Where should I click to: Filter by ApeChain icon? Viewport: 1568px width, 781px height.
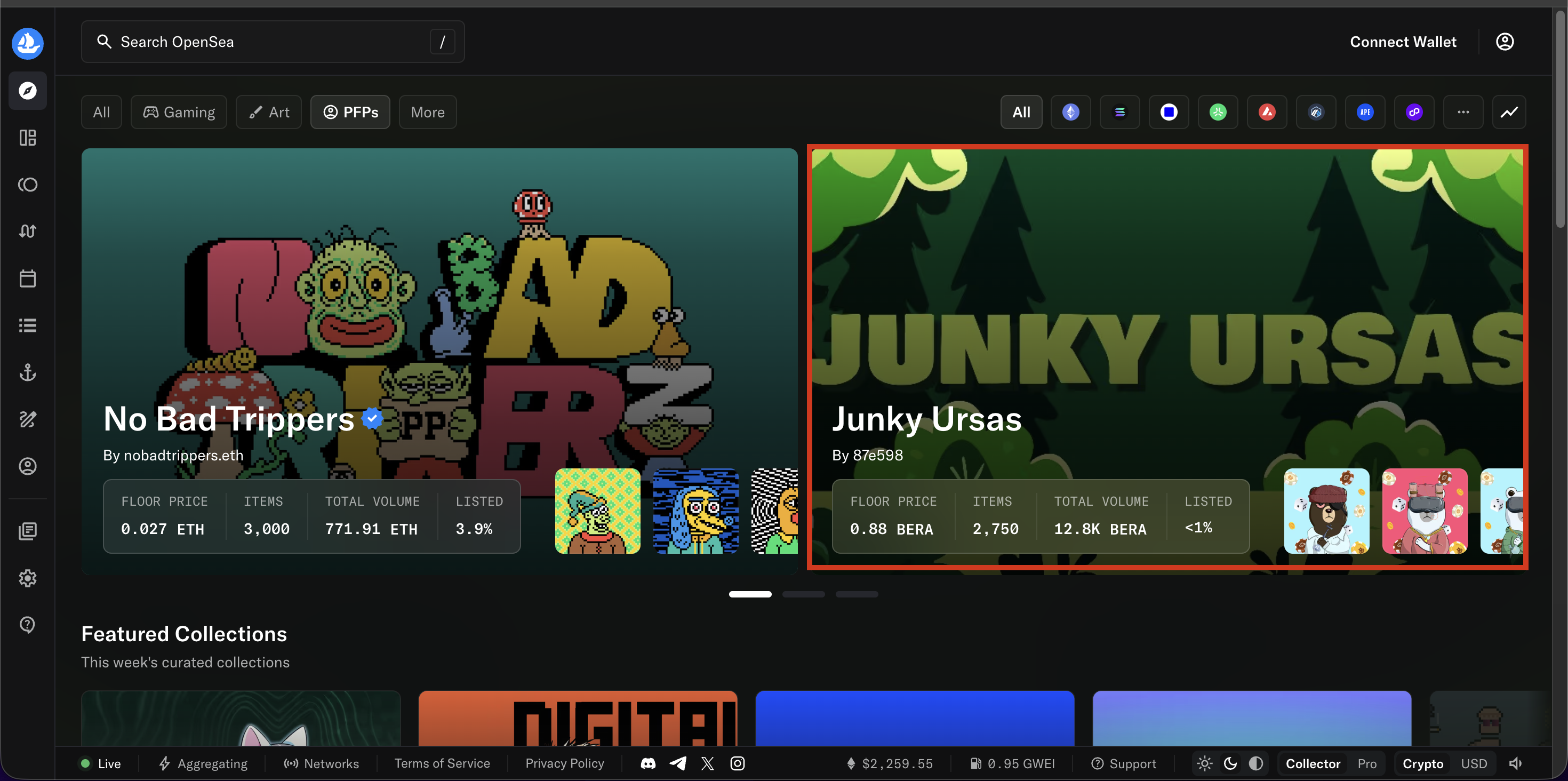click(1365, 112)
